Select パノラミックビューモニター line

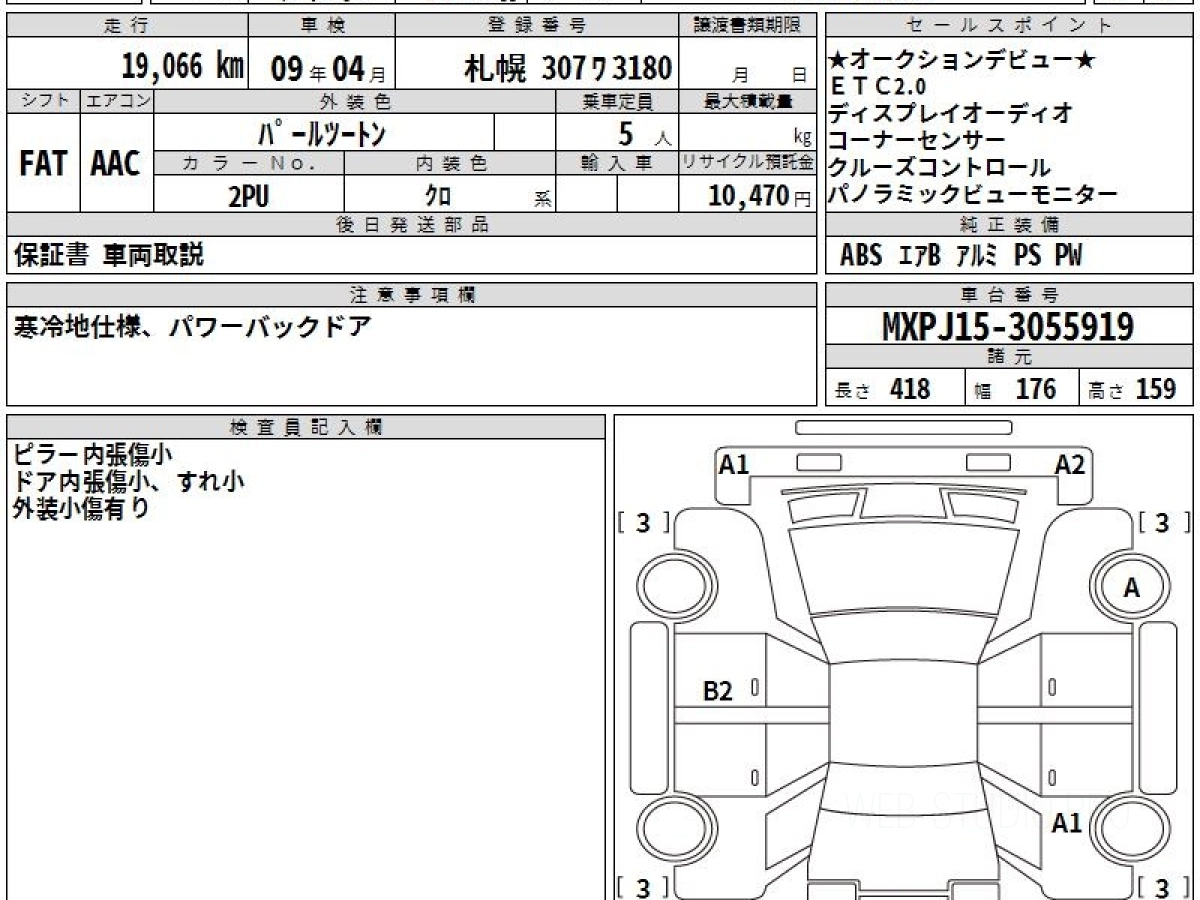point(973,194)
